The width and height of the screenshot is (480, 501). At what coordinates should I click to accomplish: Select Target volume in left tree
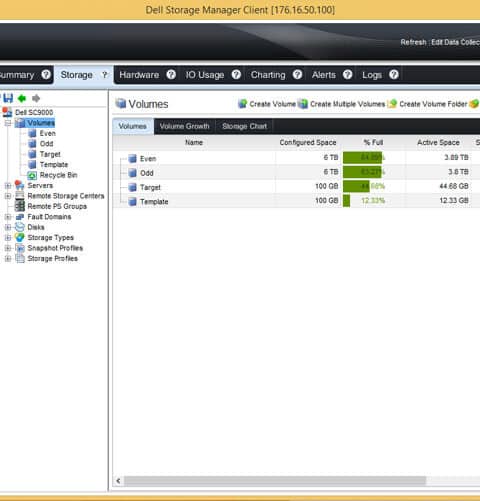[x=50, y=154]
